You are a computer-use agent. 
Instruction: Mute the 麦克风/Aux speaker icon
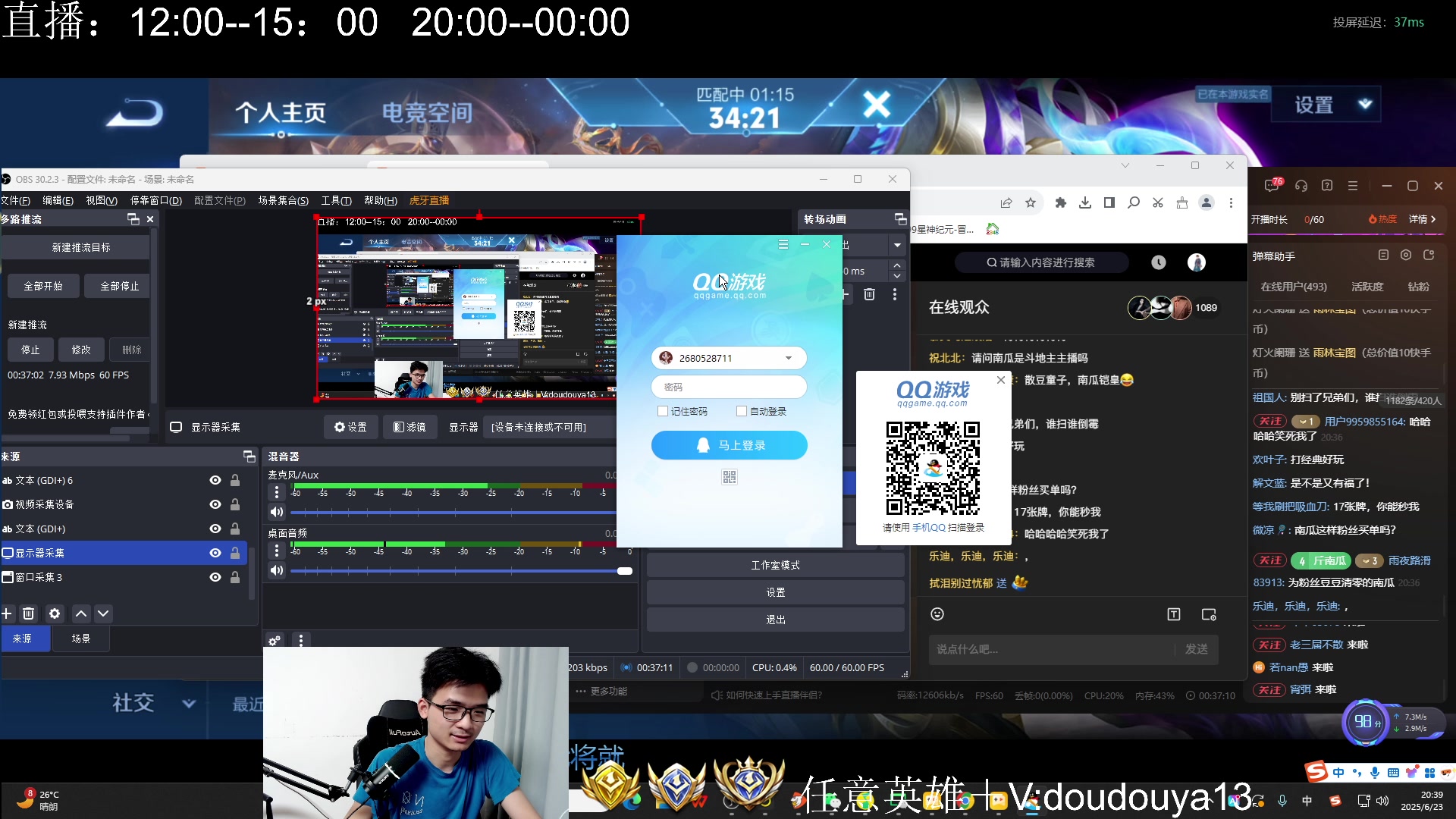click(x=277, y=512)
